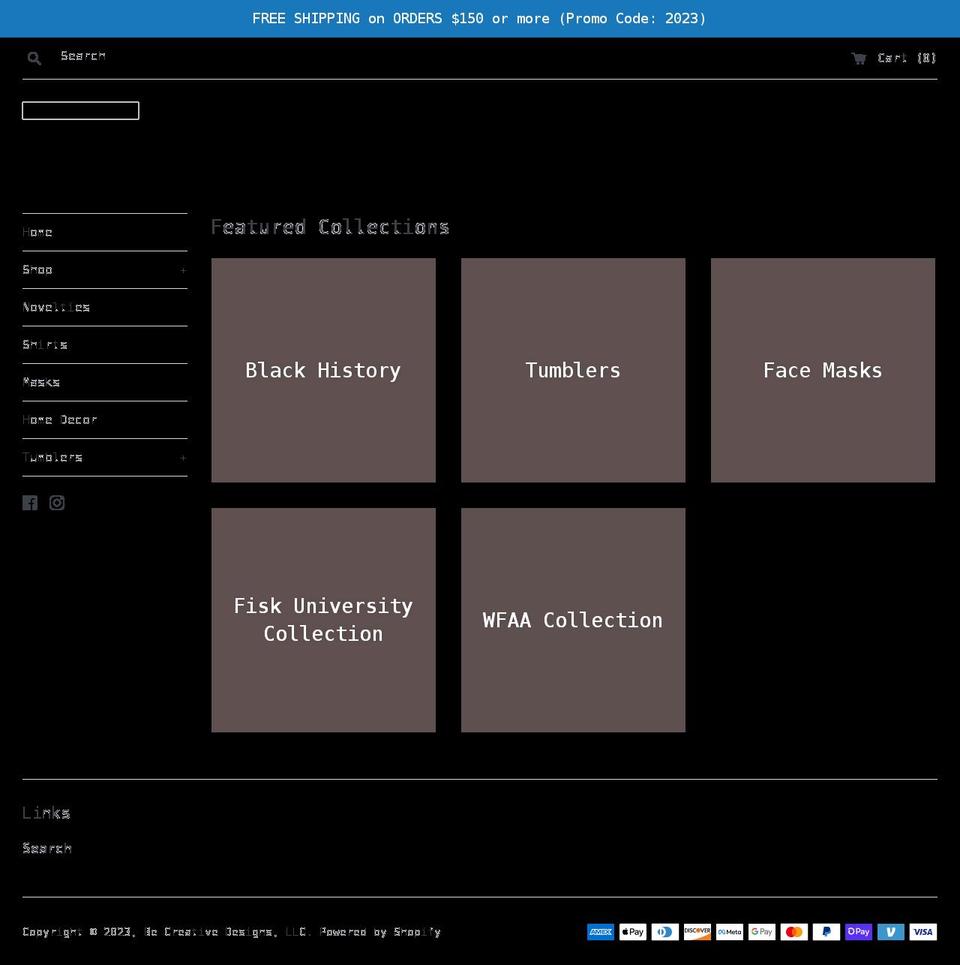Visit the Facebook page icon
This screenshot has height=965, width=960.
point(30,503)
